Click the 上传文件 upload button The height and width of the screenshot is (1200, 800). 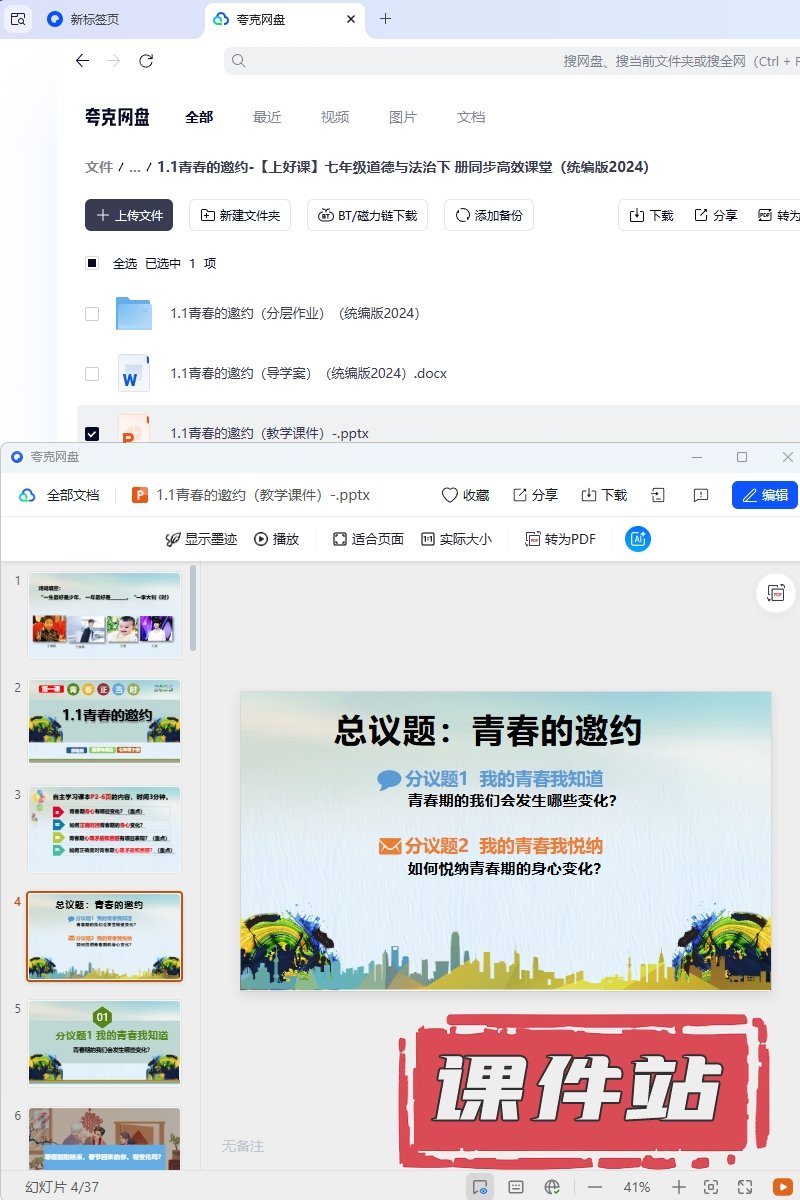tap(129, 215)
